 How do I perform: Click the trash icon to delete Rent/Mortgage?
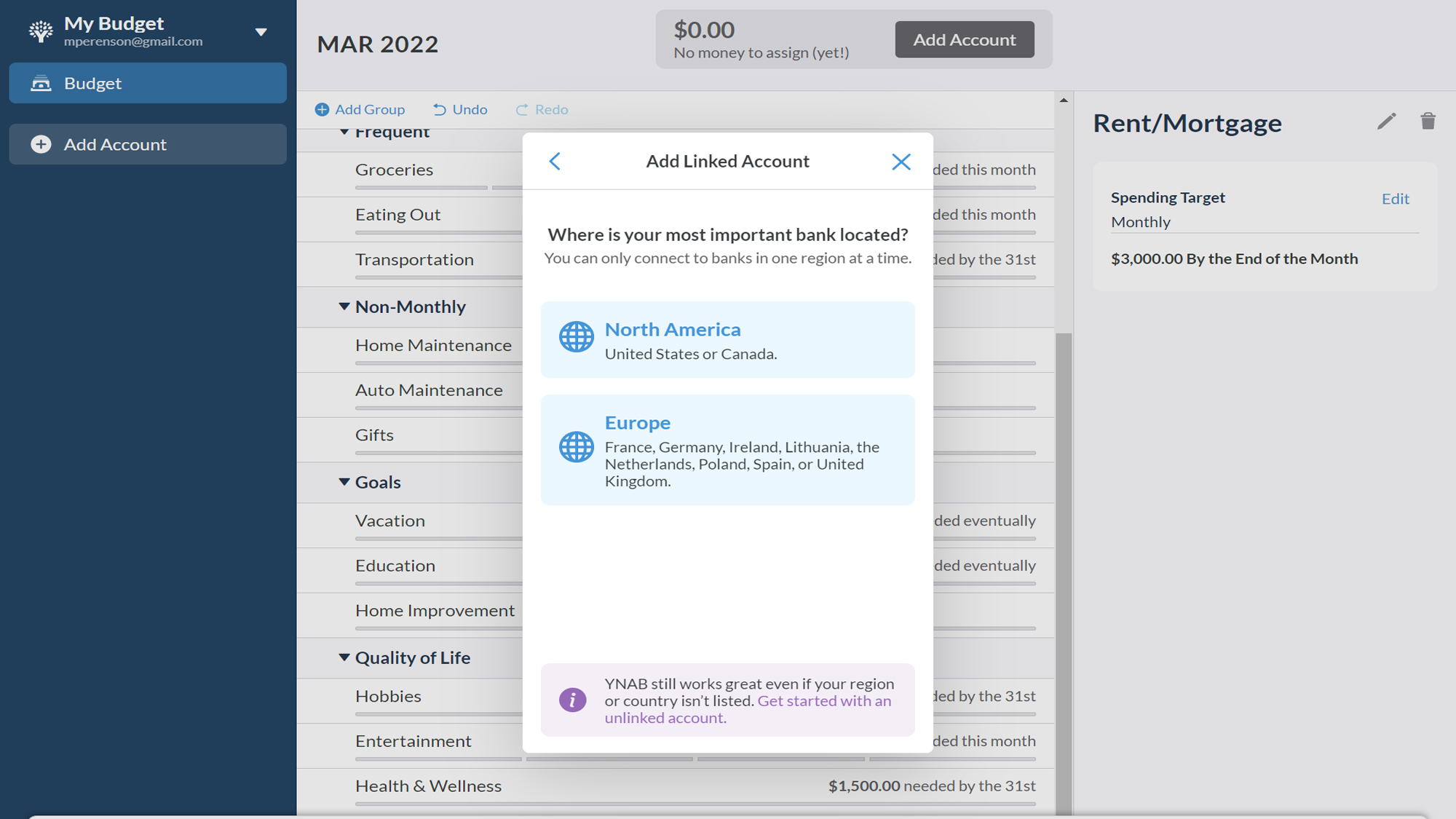1428,122
